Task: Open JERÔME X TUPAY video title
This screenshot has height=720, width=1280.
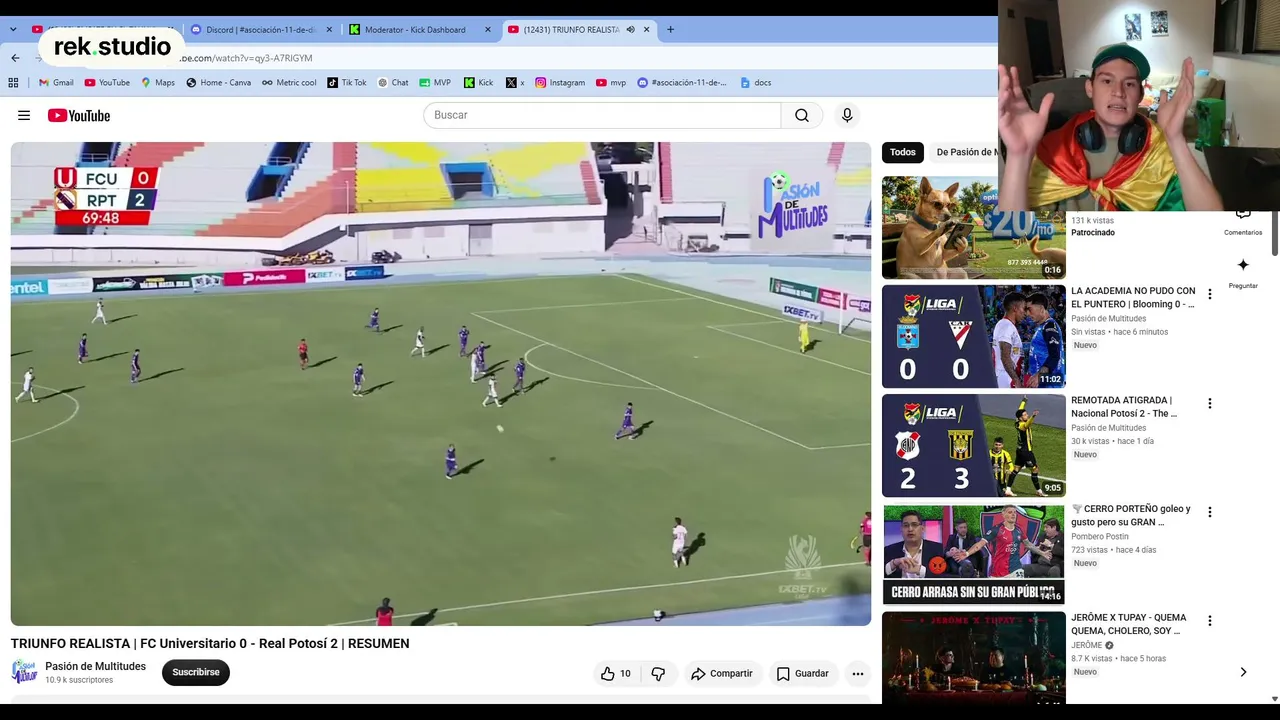Action: pyautogui.click(x=1129, y=624)
